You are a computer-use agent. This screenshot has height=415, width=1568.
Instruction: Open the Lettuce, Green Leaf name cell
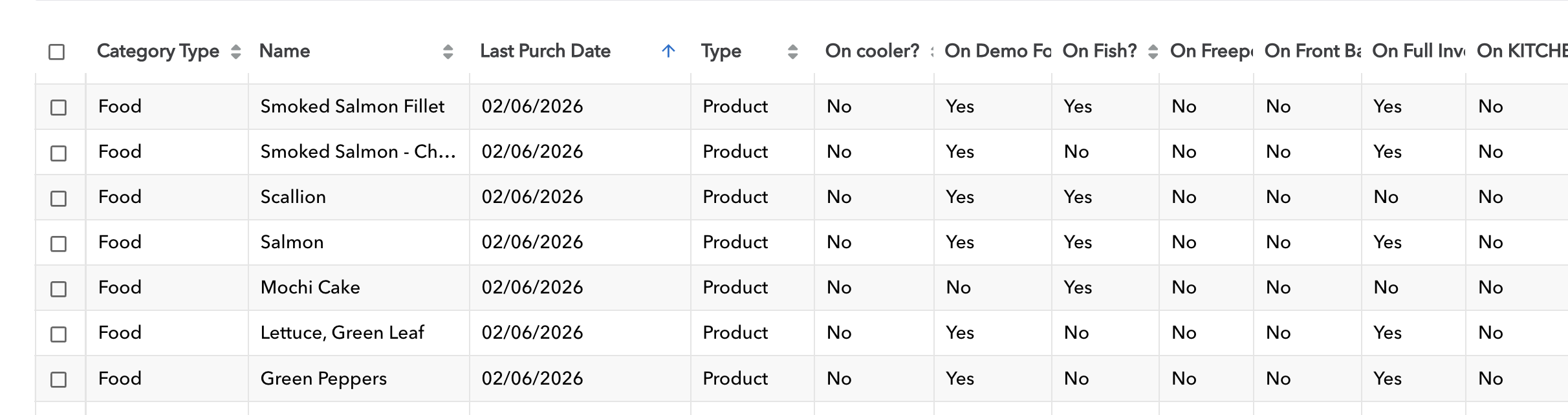(342, 333)
